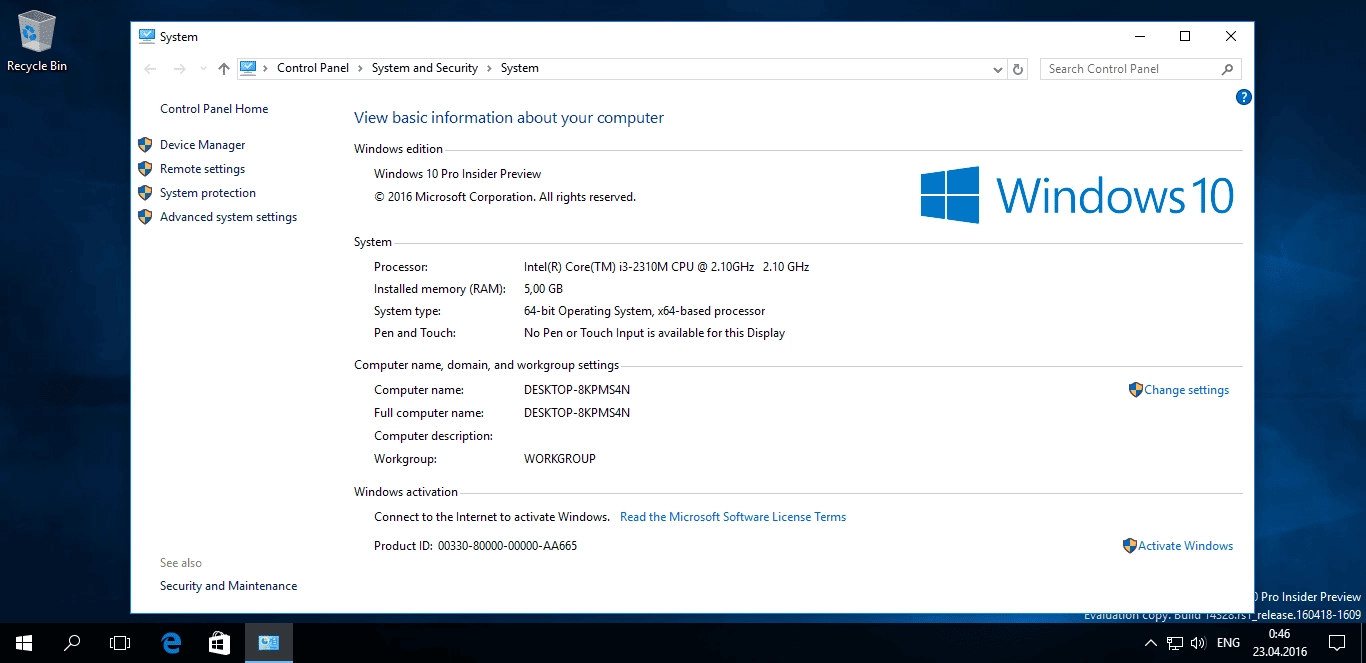Expand the address bar history dropdown

pyautogui.click(x=997, y=69)
